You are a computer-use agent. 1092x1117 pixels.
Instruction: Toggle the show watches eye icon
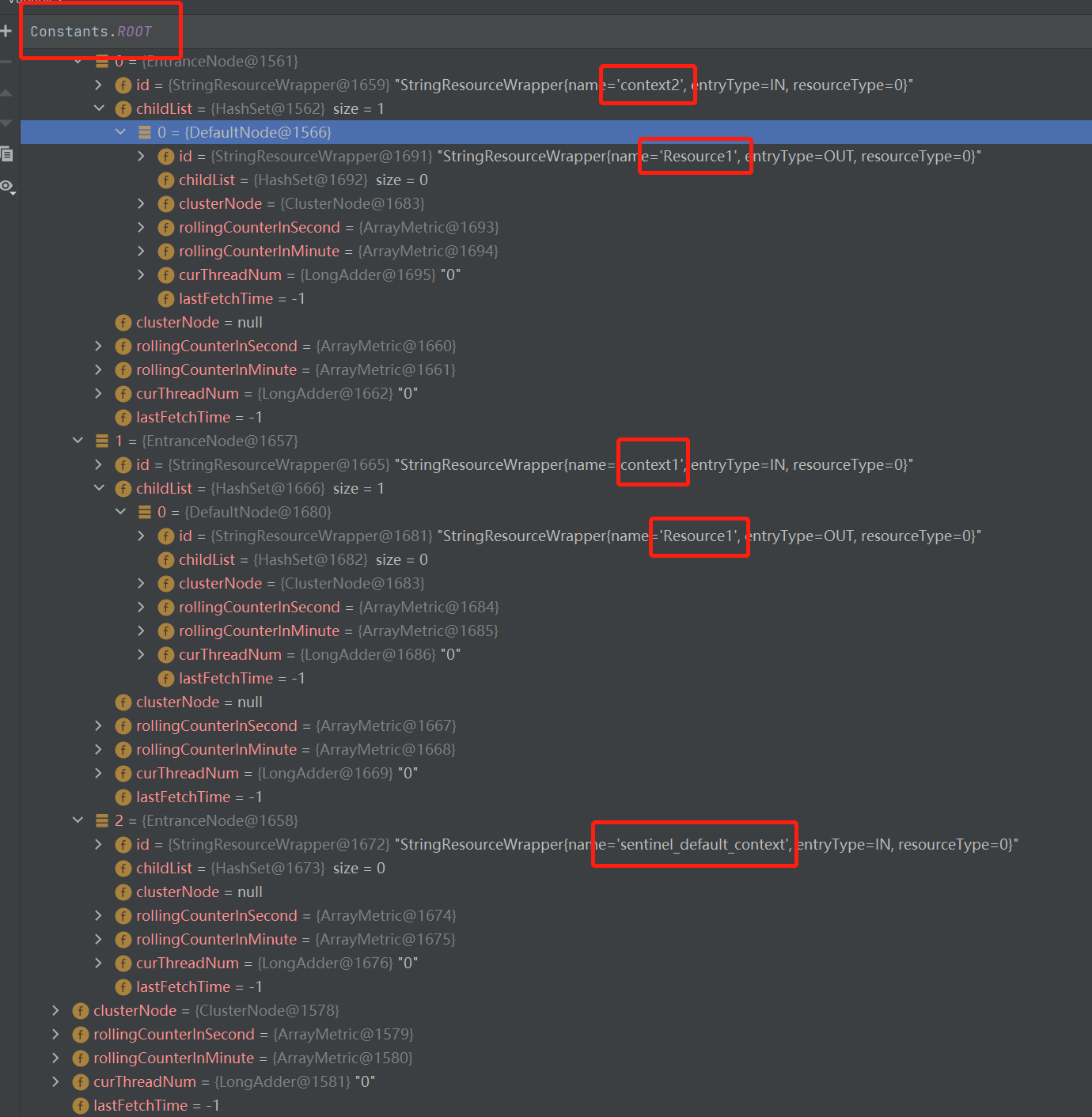click(x=7, y=187)
